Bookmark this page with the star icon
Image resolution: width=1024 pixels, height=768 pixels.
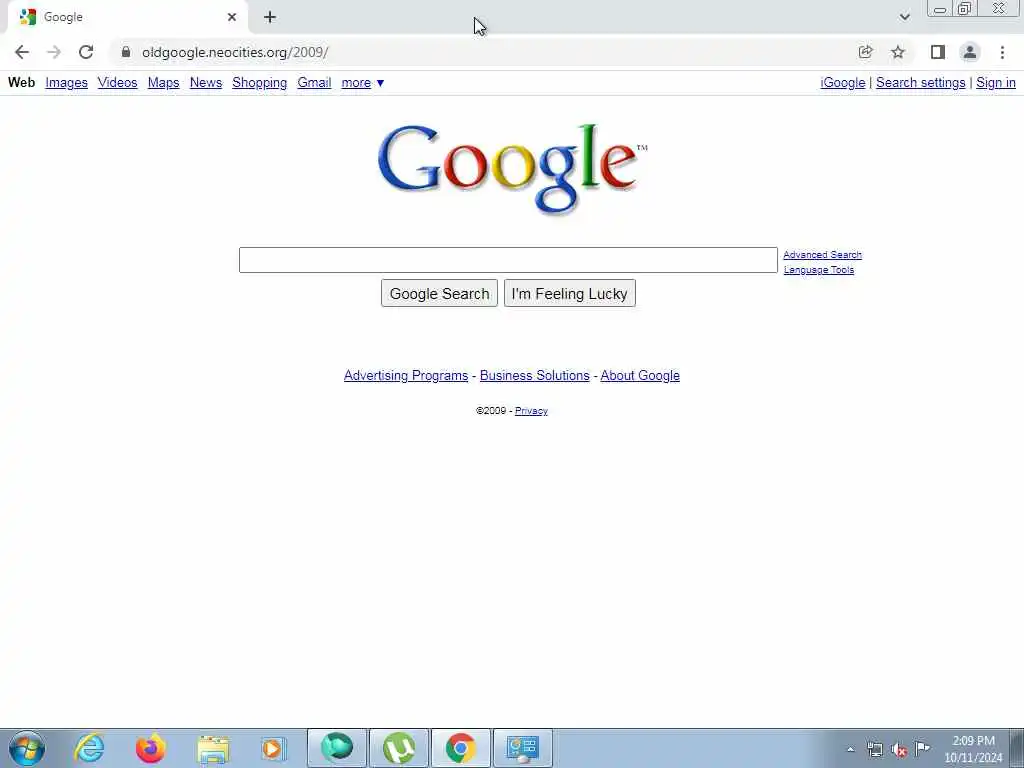pyautogui.click(x=898, y=52)
